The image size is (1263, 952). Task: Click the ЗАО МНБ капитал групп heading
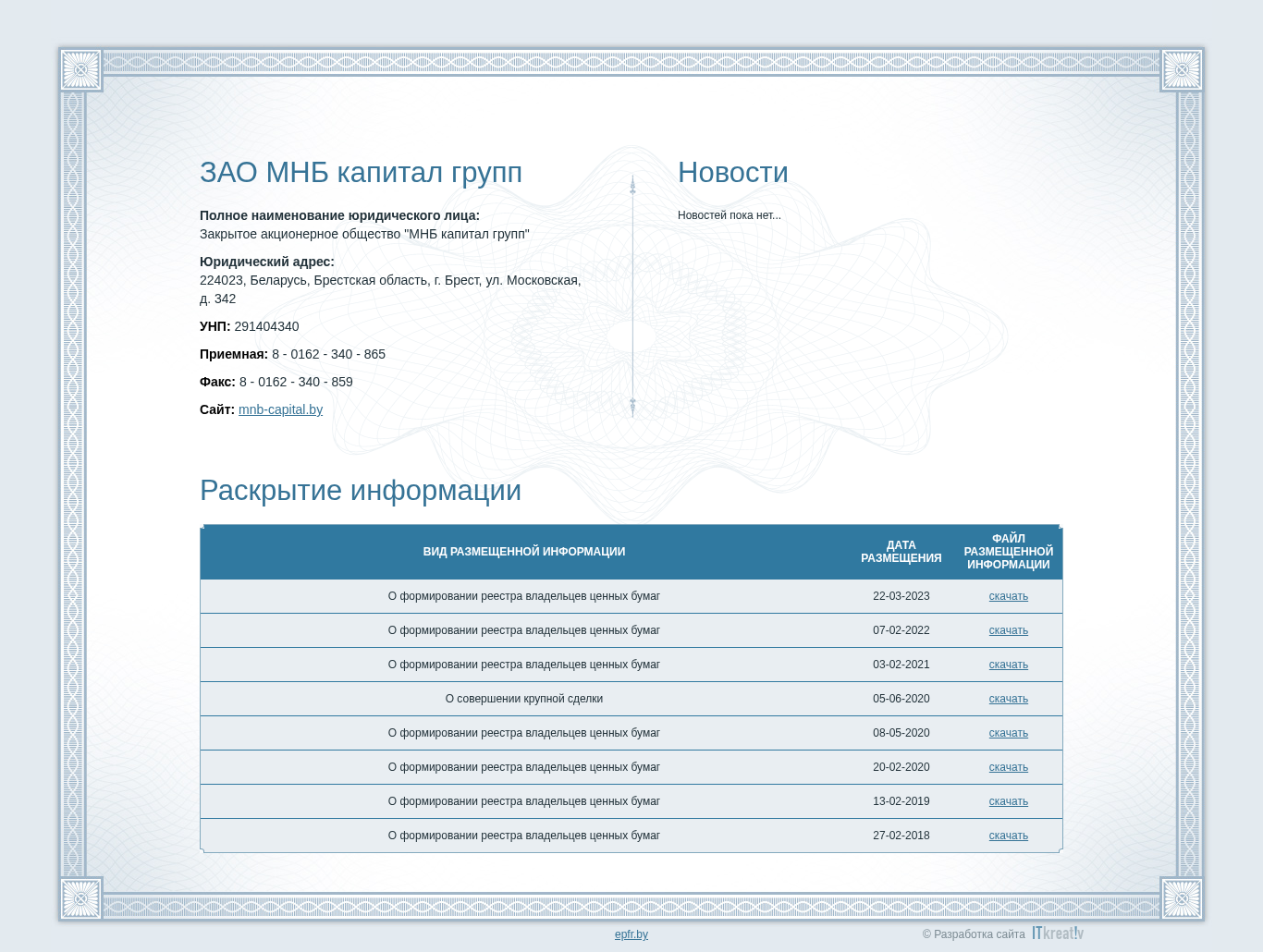coord(361,173)
